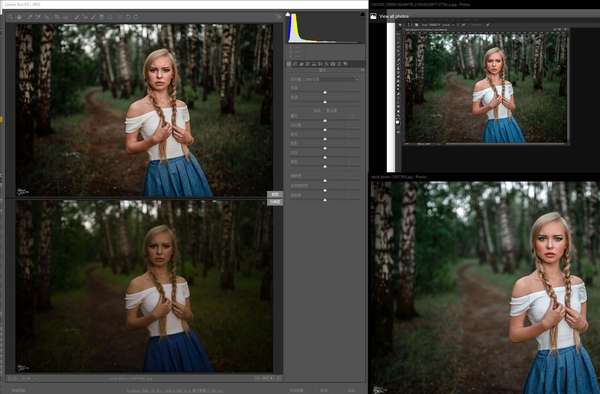The image size is (600, 394).
Task: Open the Presets panel tab icon
Action: (339, 64)
